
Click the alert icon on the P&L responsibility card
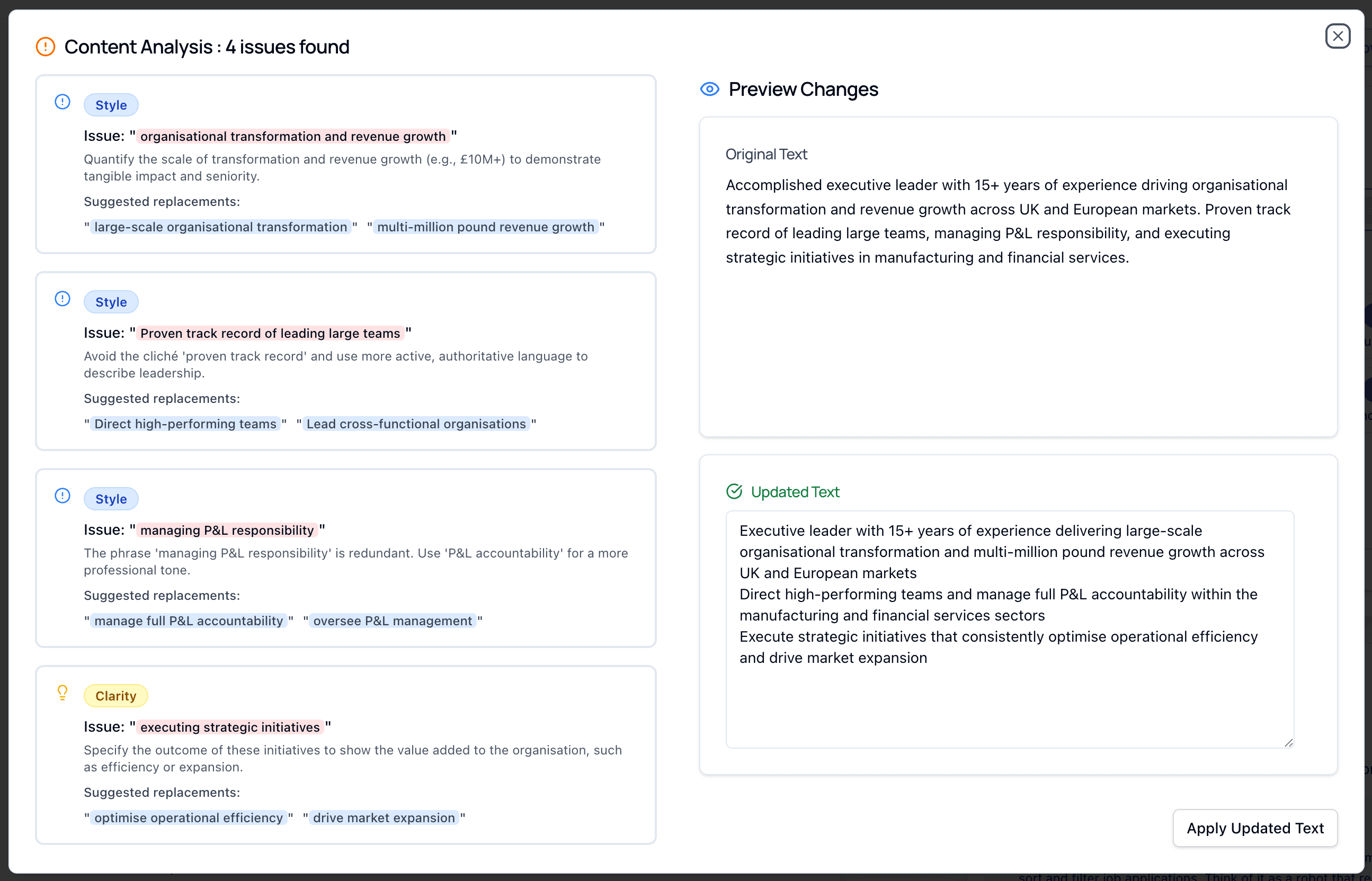coord(62,496)
